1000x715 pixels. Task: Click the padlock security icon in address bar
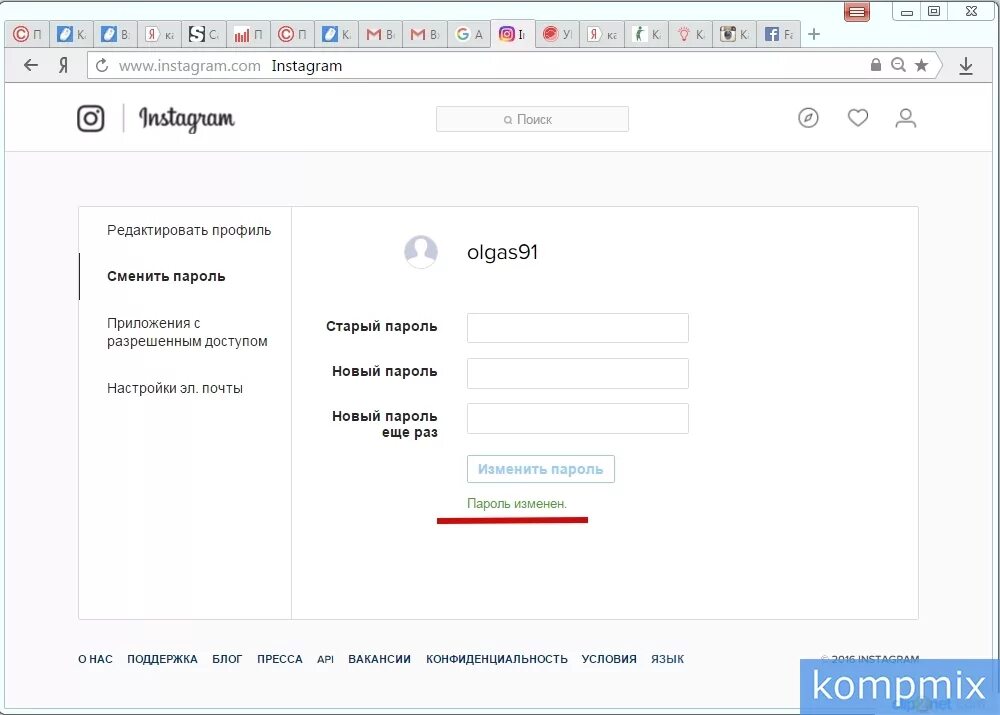pos(876,64)
